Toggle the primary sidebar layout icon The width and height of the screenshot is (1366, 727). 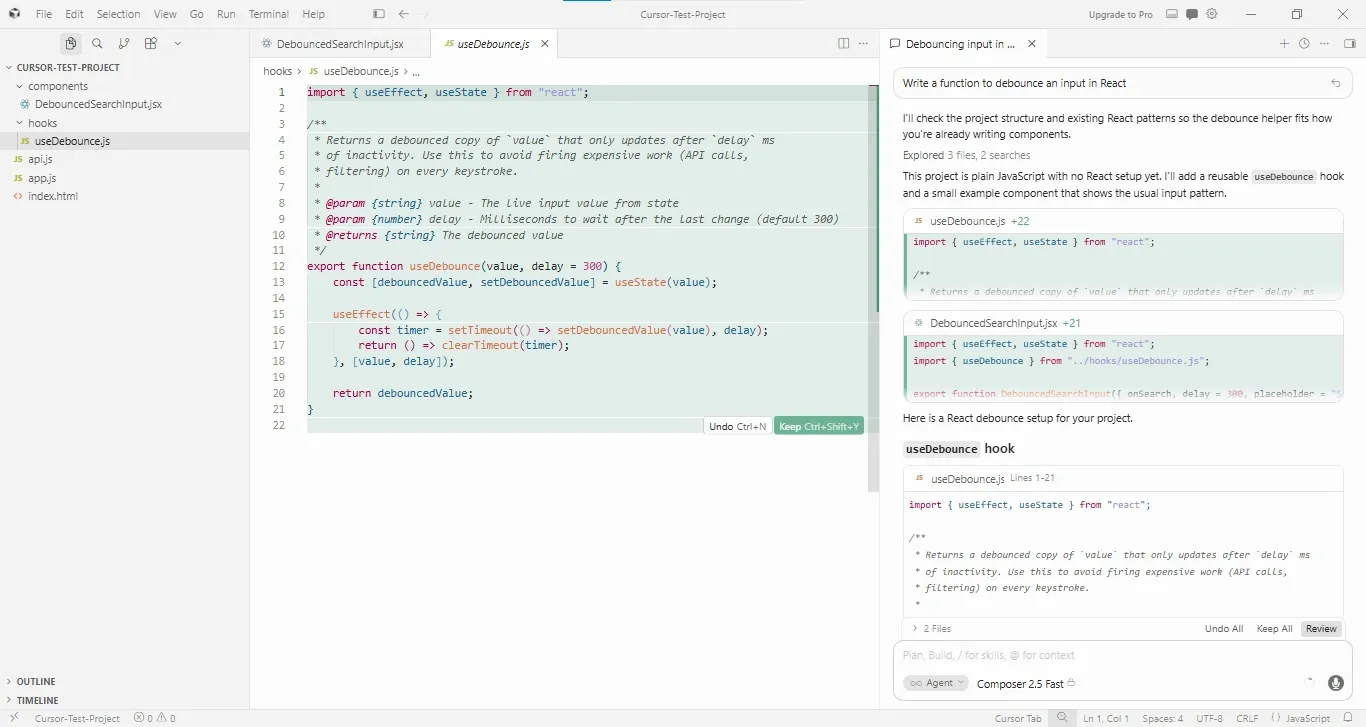coord(378,14)
